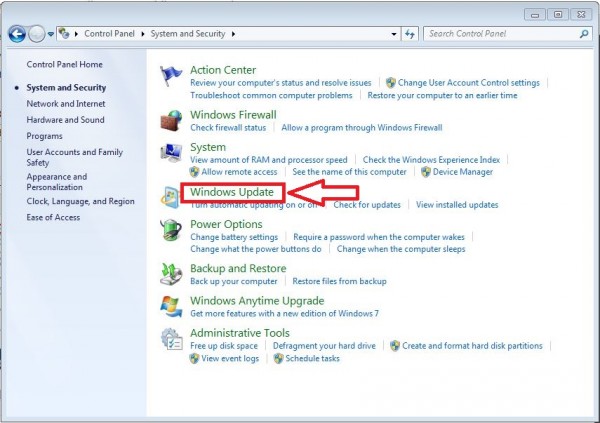600x423 pixels.
Task: Select Hardware and Sound in sidebar
Action: (x=66, y=120)
